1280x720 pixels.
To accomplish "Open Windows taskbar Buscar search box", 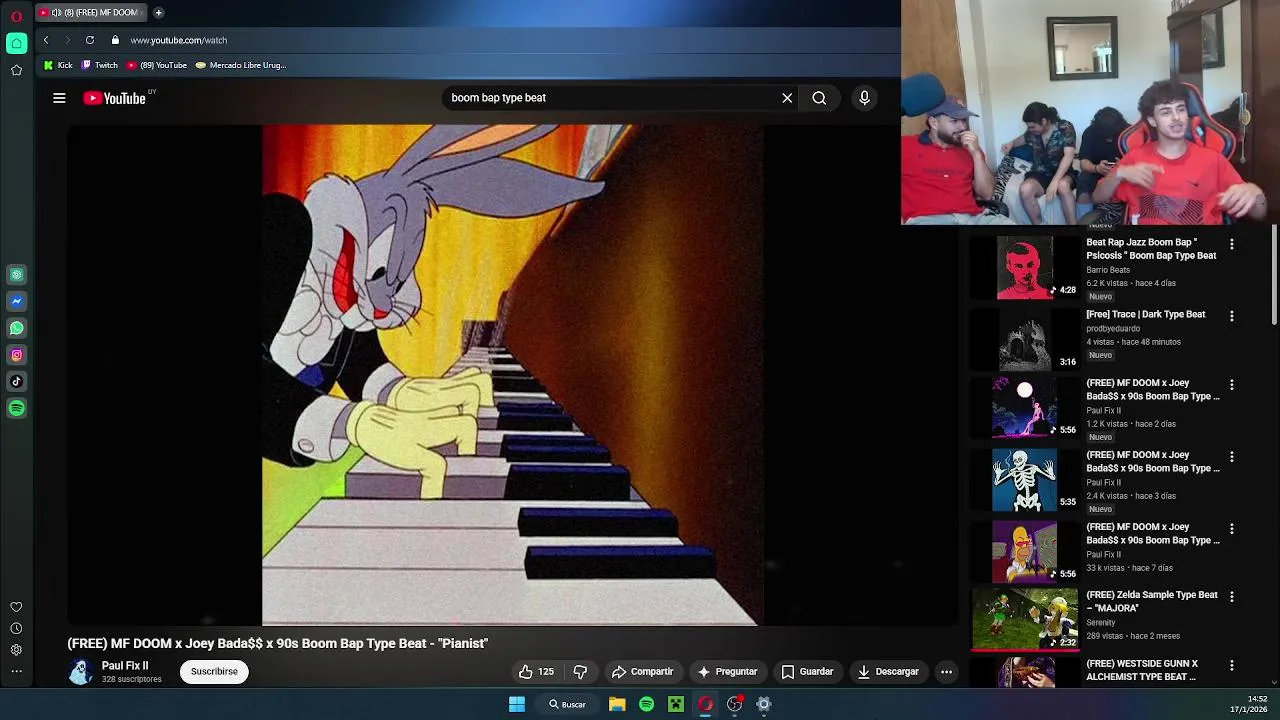I will point(567,704).
